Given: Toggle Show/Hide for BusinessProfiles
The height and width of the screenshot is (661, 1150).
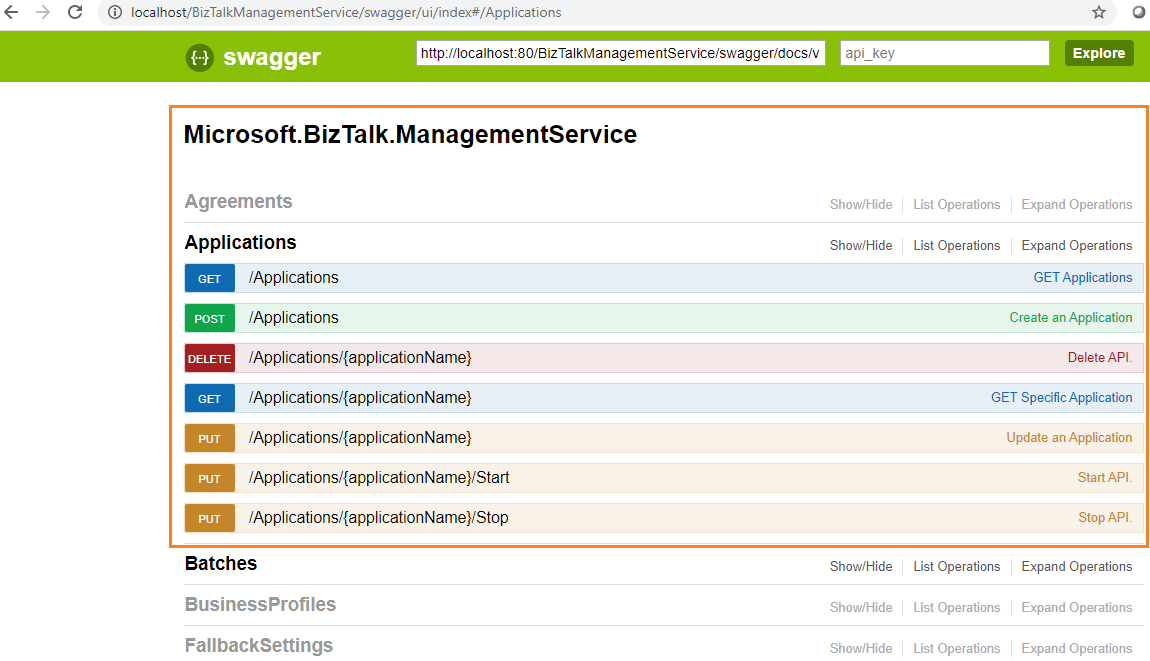Looking at the screenshot, I should click(861, 608).
